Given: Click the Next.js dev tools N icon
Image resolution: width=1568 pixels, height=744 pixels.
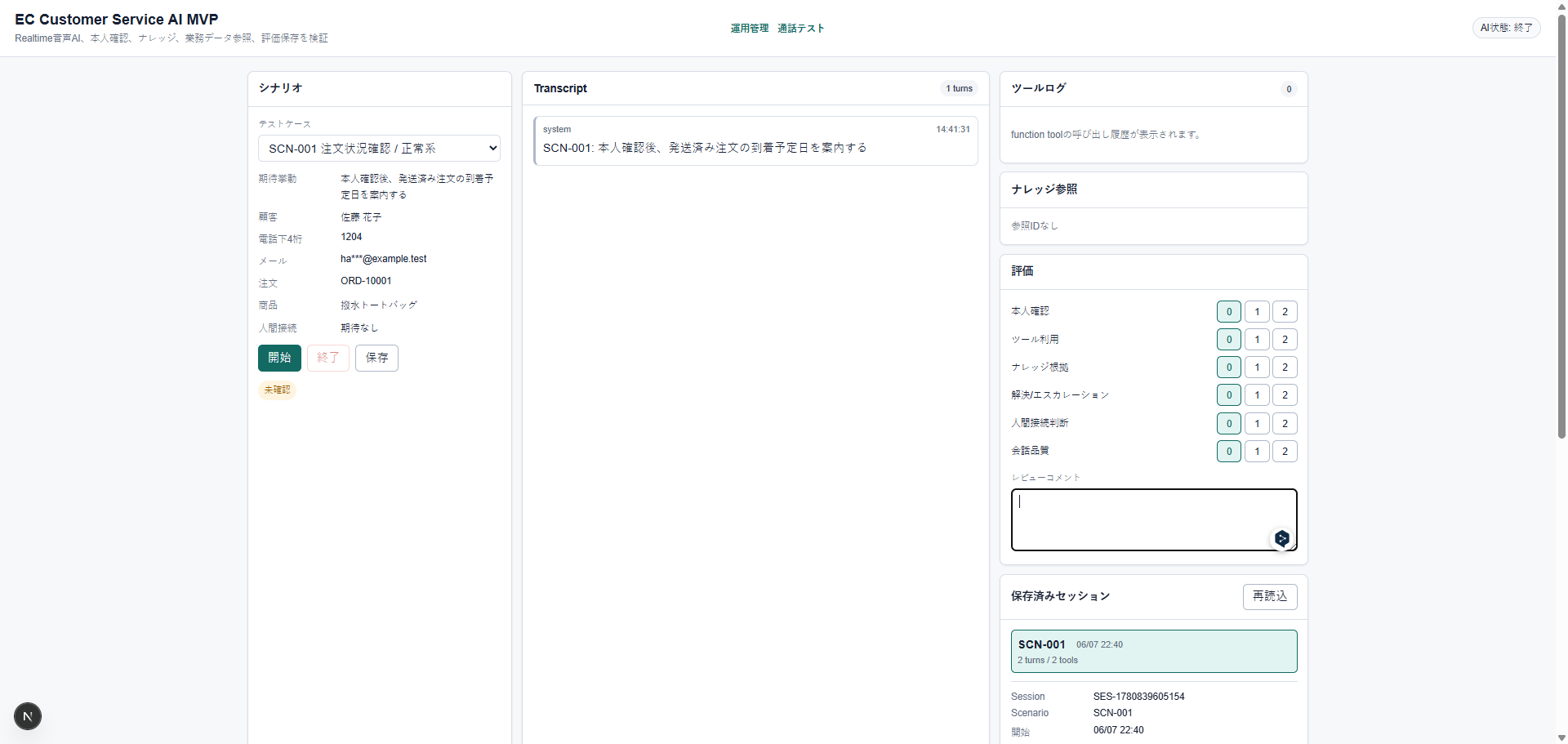Looking at the screenshot, I should pyautogui.click(x=28, y=716).
